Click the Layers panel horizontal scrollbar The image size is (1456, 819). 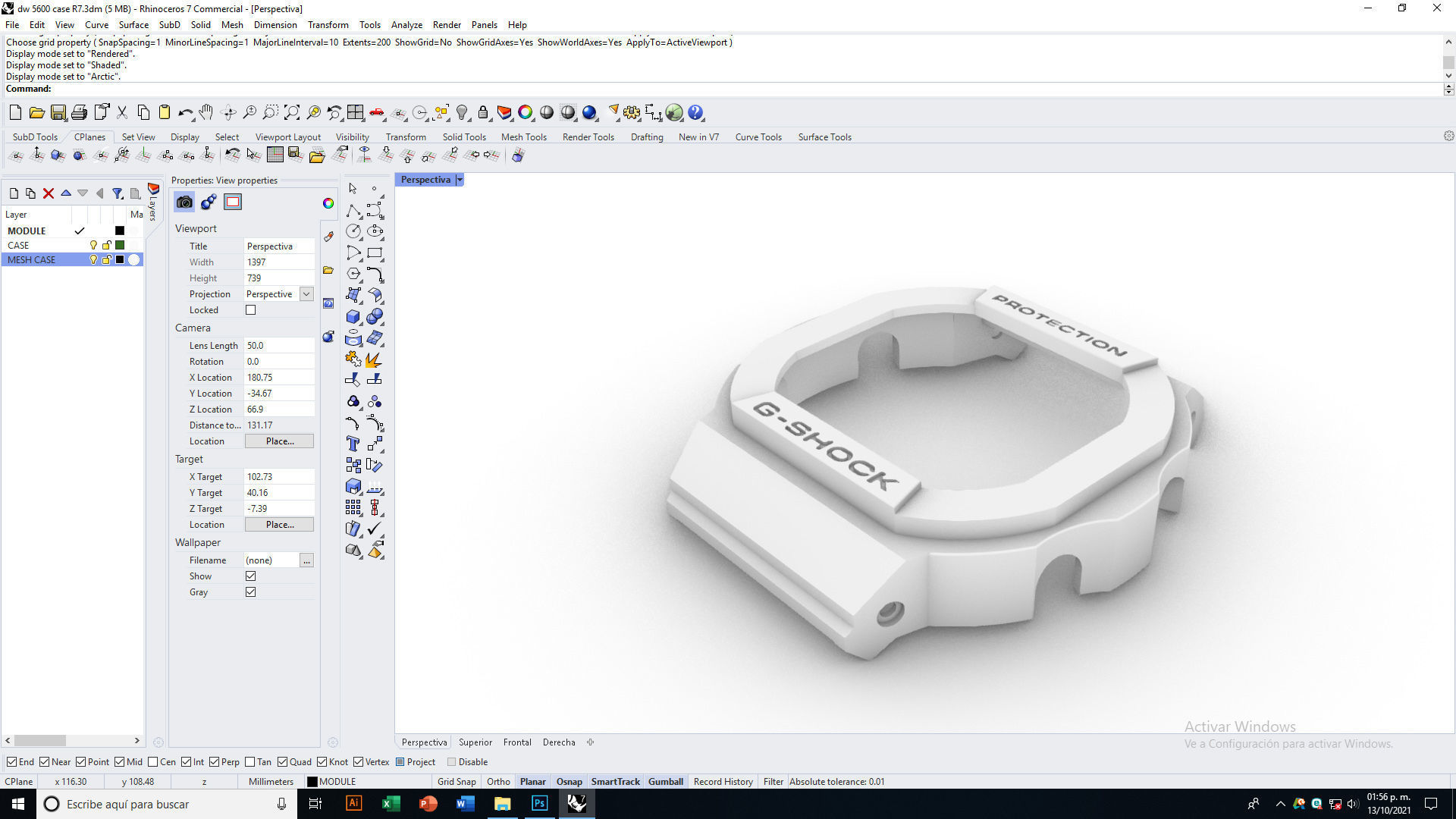(73, 741)
